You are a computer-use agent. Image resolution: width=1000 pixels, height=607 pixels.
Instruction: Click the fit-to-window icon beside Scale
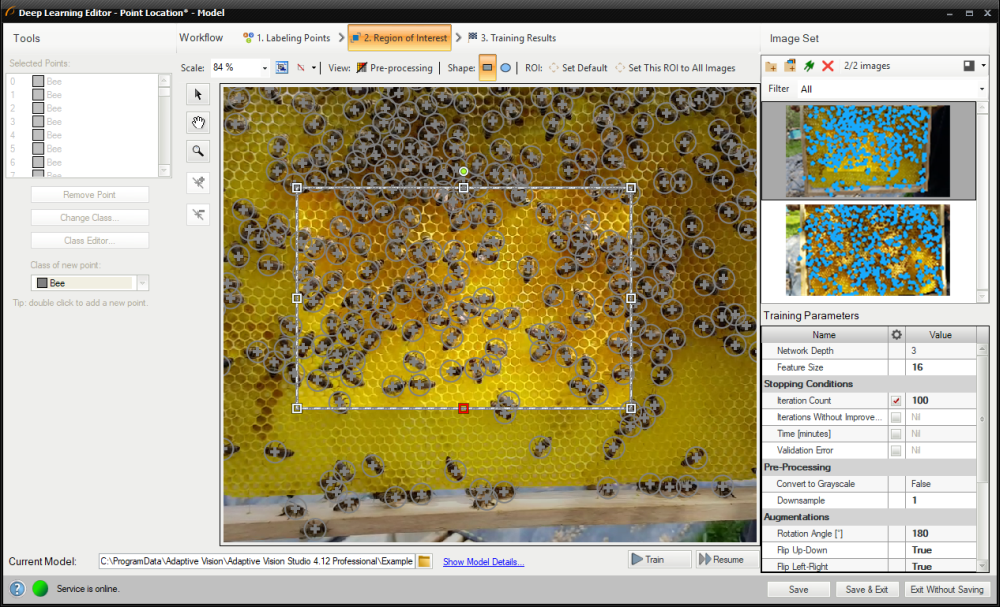coord(282,68)
